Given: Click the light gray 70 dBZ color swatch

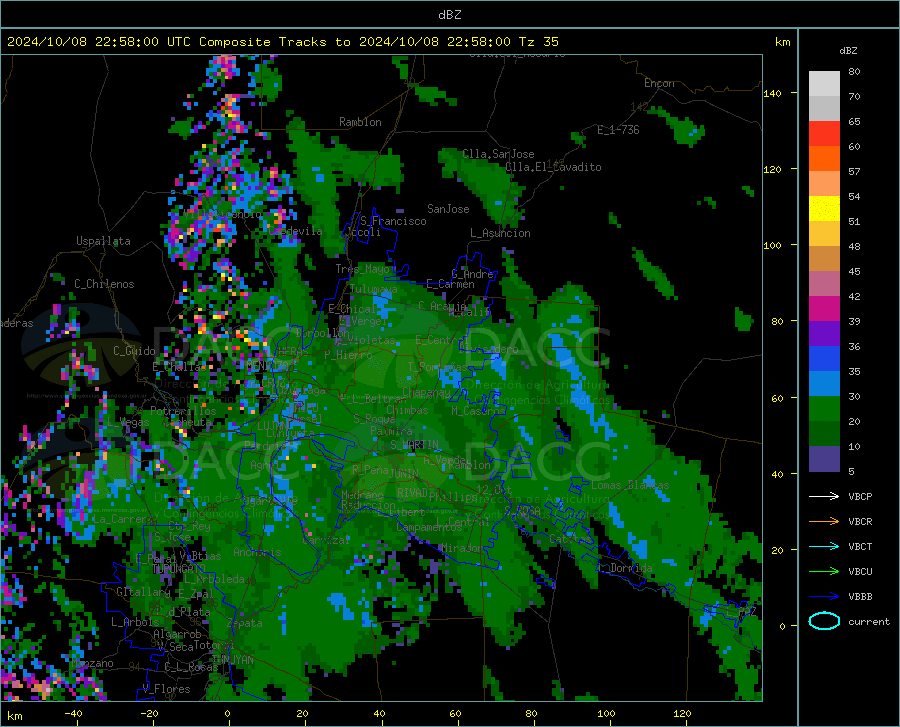Looking at the screenshot, I should [x=824, y=84].
